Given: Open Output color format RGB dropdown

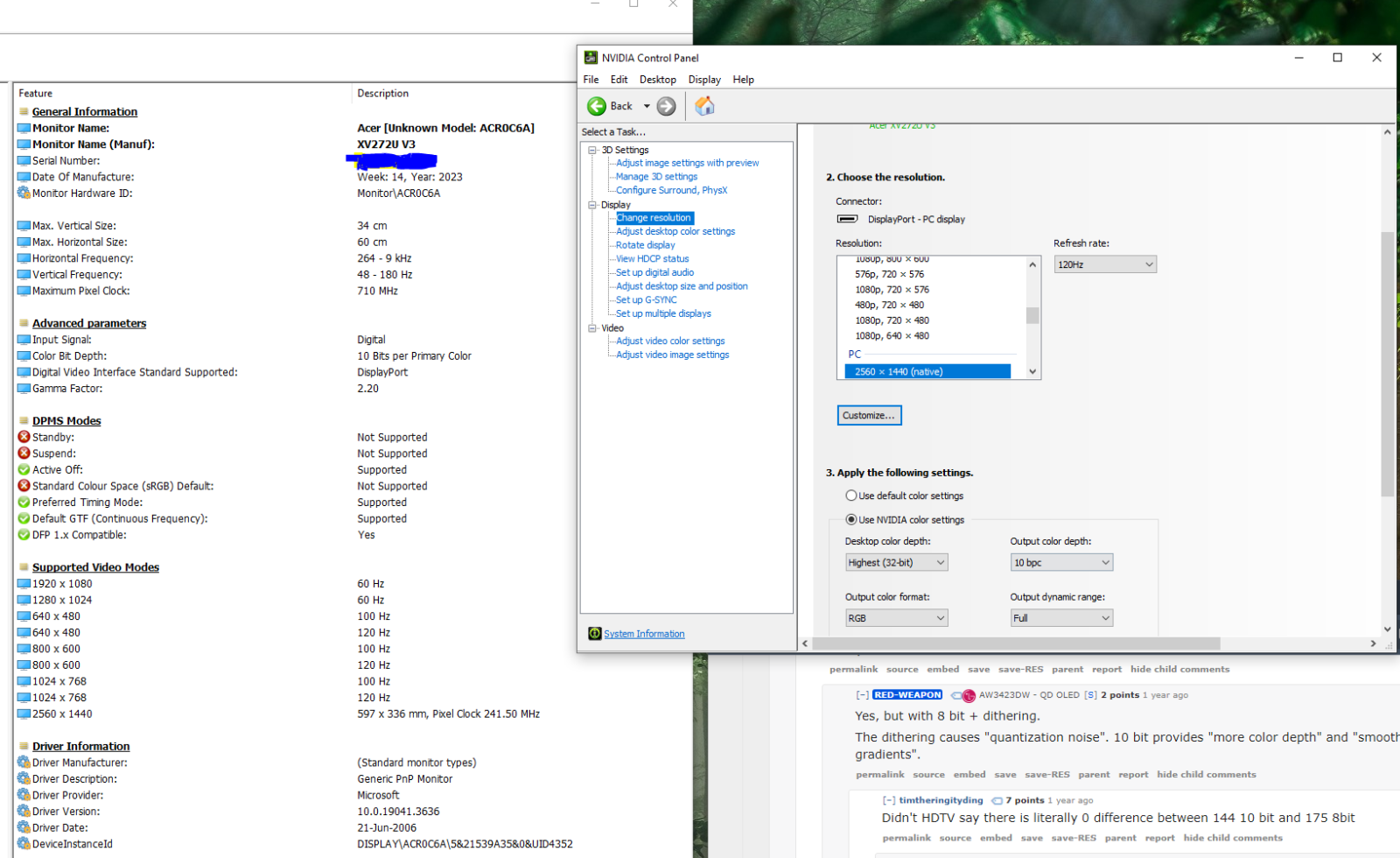Looking at the screenshot, I should [897, 618].
